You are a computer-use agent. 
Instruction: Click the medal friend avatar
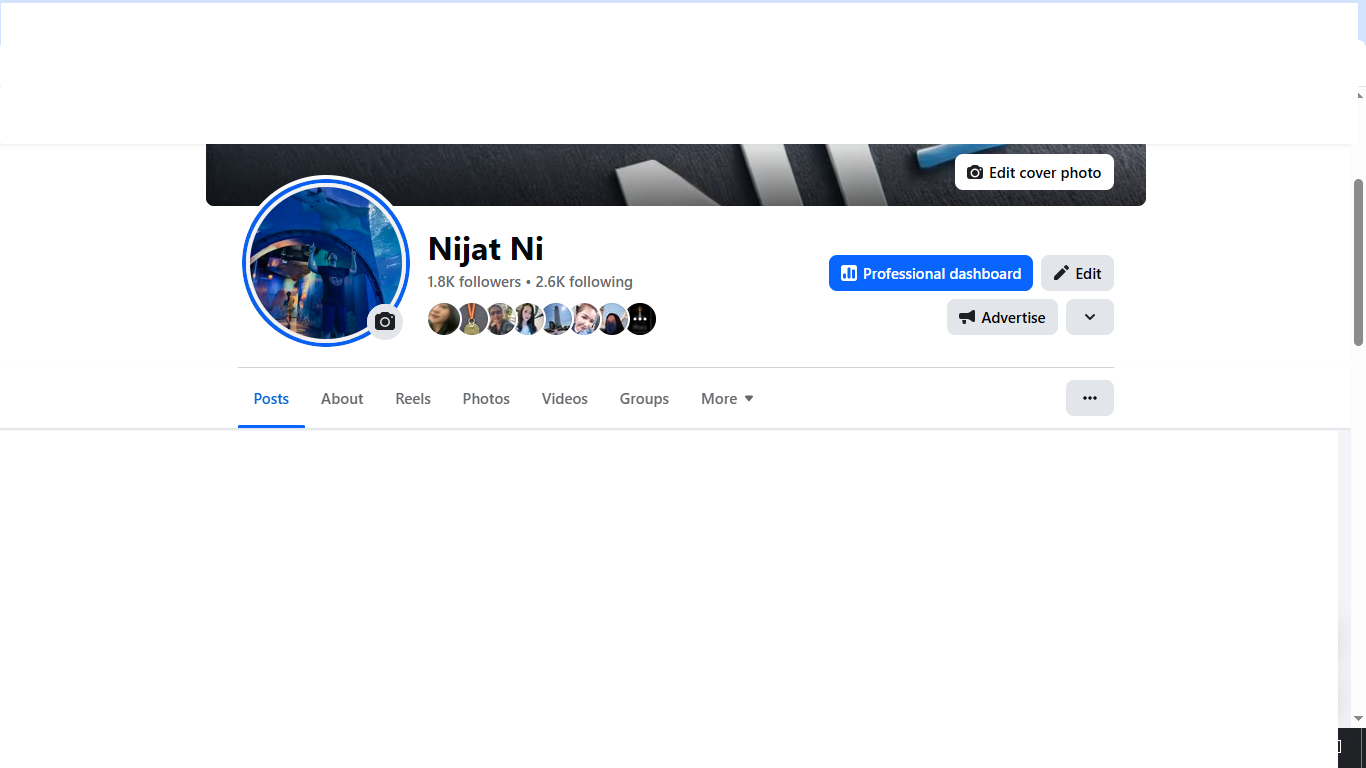tap(472, 319)
